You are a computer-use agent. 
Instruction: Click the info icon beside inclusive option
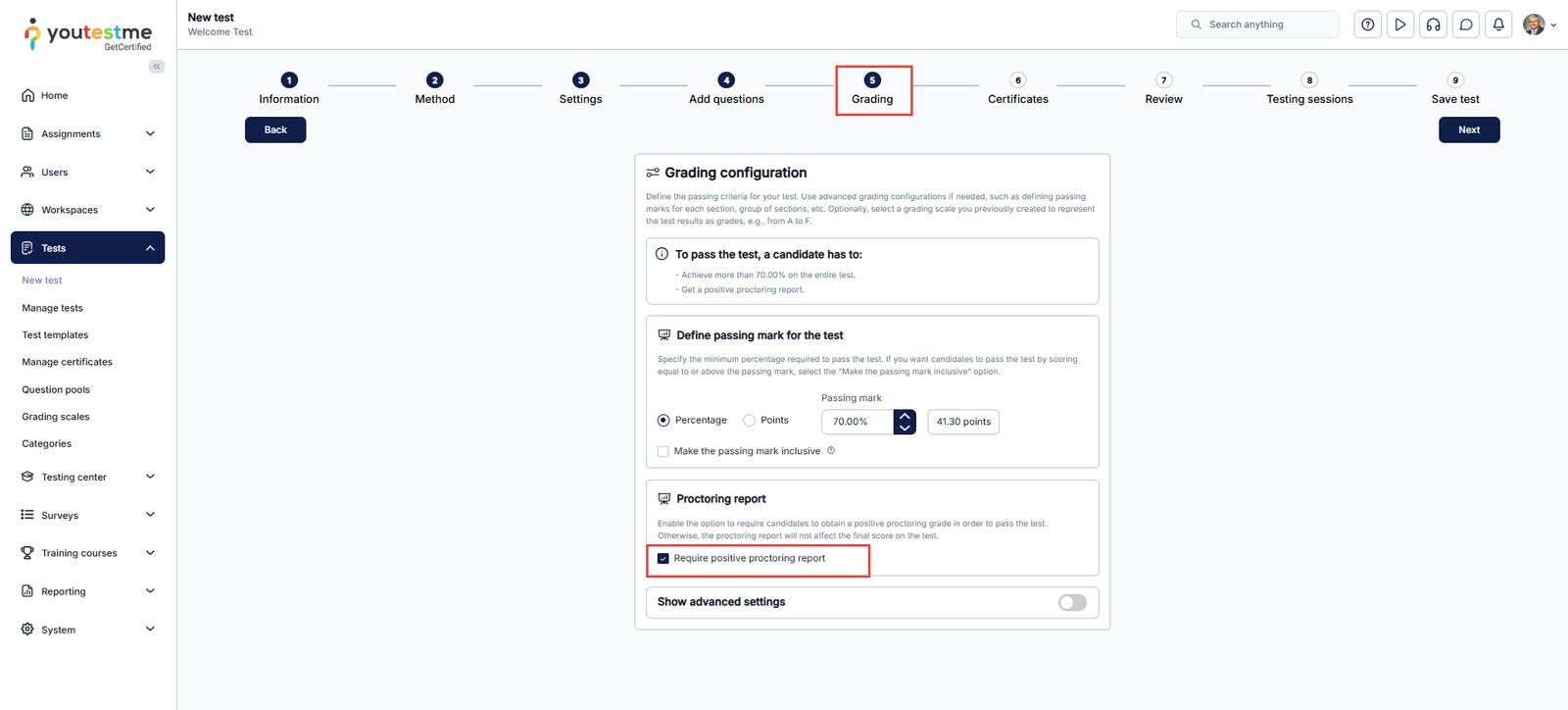[831, 451]
